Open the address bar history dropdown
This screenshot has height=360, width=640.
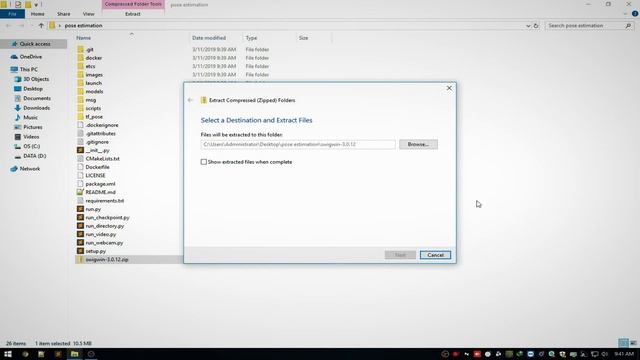[528, 25]
